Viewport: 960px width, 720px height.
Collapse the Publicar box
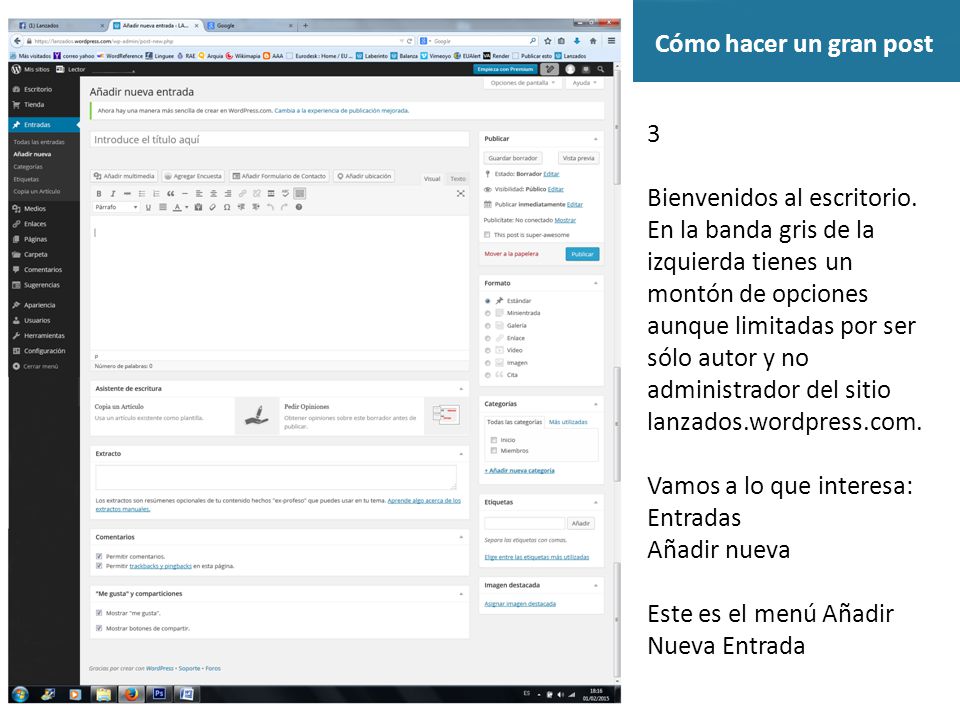(x=596, y=139)
